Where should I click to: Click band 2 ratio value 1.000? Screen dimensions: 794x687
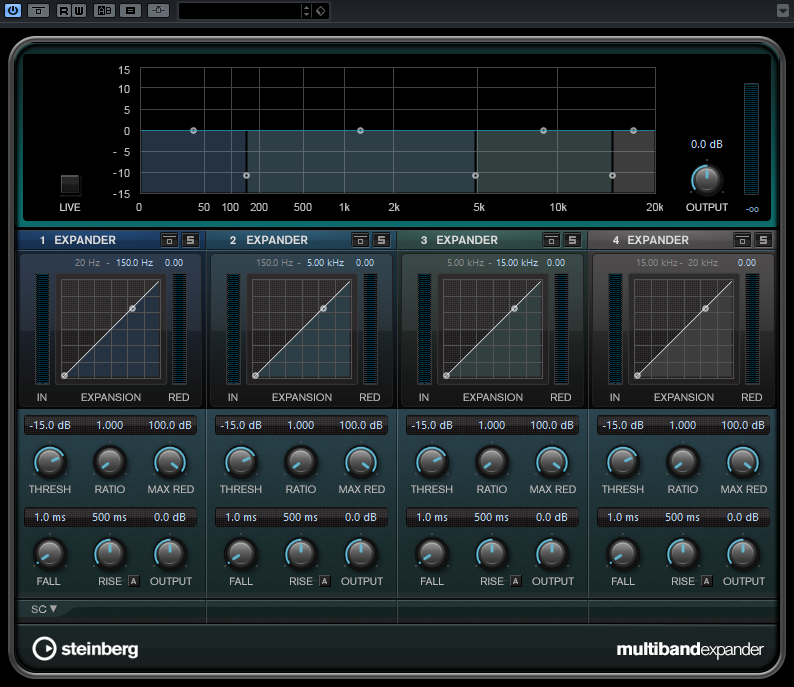301,425
